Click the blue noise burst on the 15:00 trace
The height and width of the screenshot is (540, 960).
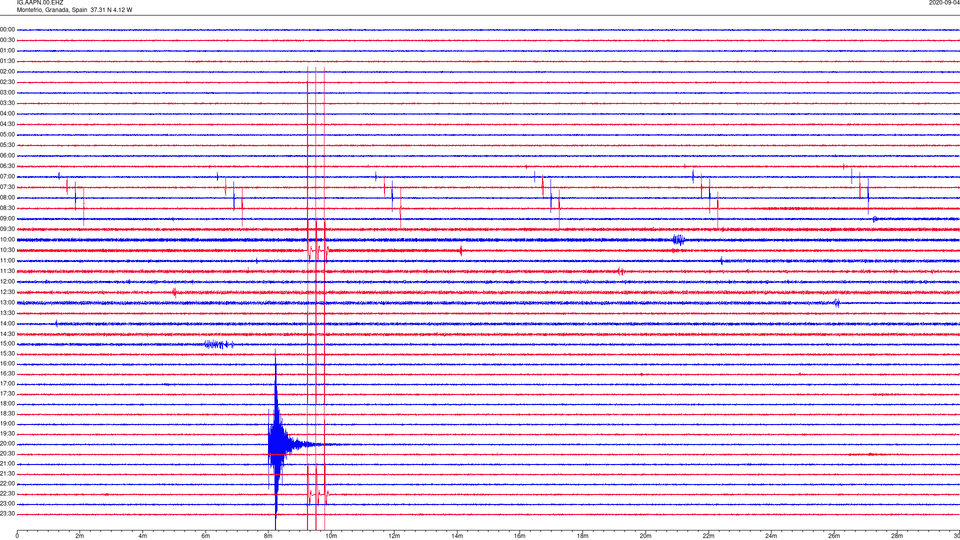[219, 344]
